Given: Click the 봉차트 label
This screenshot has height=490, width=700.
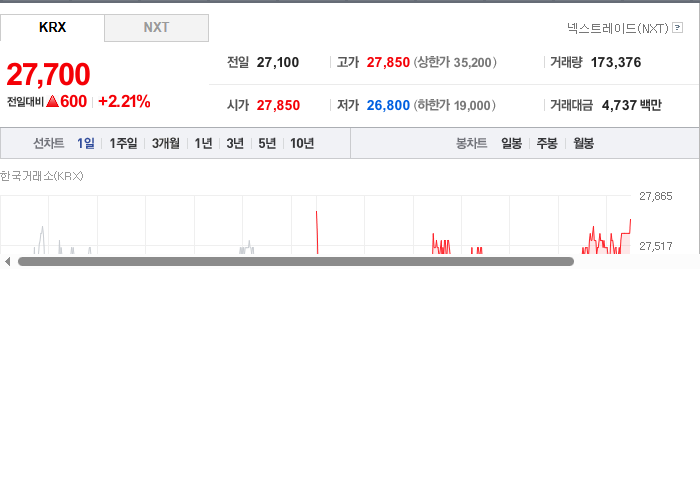Looking at the screenshot, I should [471, 143].
